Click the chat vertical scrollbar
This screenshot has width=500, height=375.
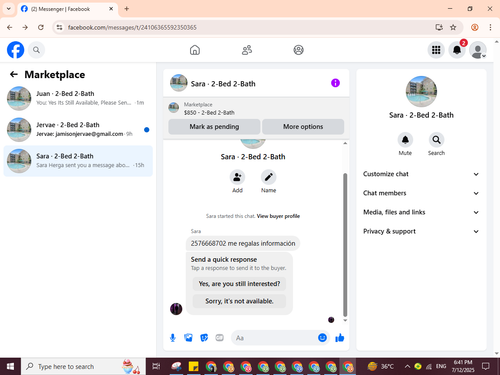(345, 245)
